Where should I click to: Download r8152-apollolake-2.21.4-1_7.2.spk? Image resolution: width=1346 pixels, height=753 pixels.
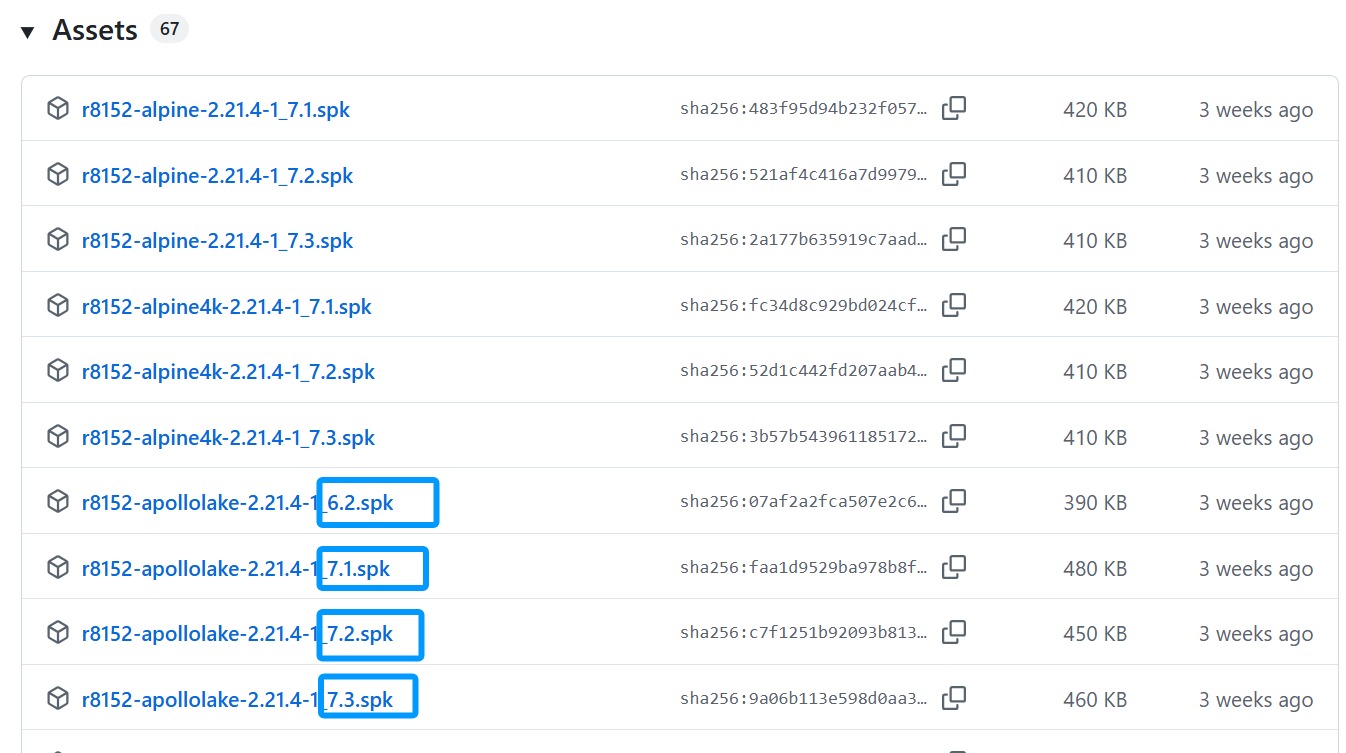[237, 634]
